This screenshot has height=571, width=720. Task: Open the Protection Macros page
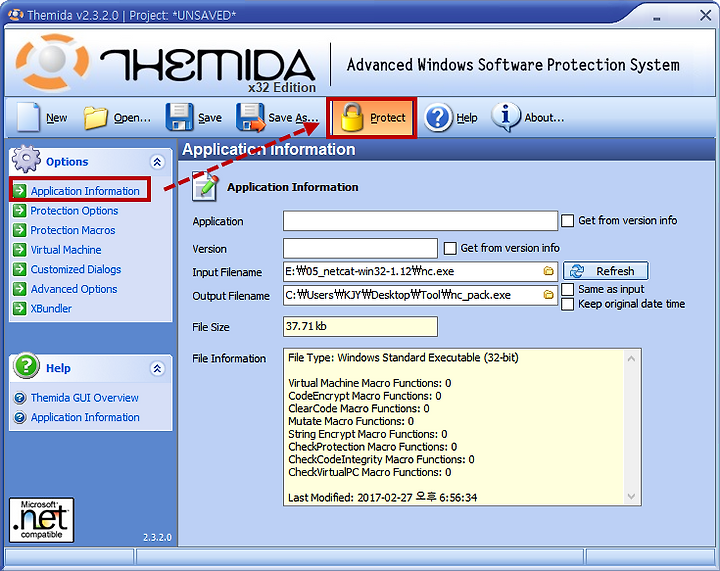click(73, 230)
